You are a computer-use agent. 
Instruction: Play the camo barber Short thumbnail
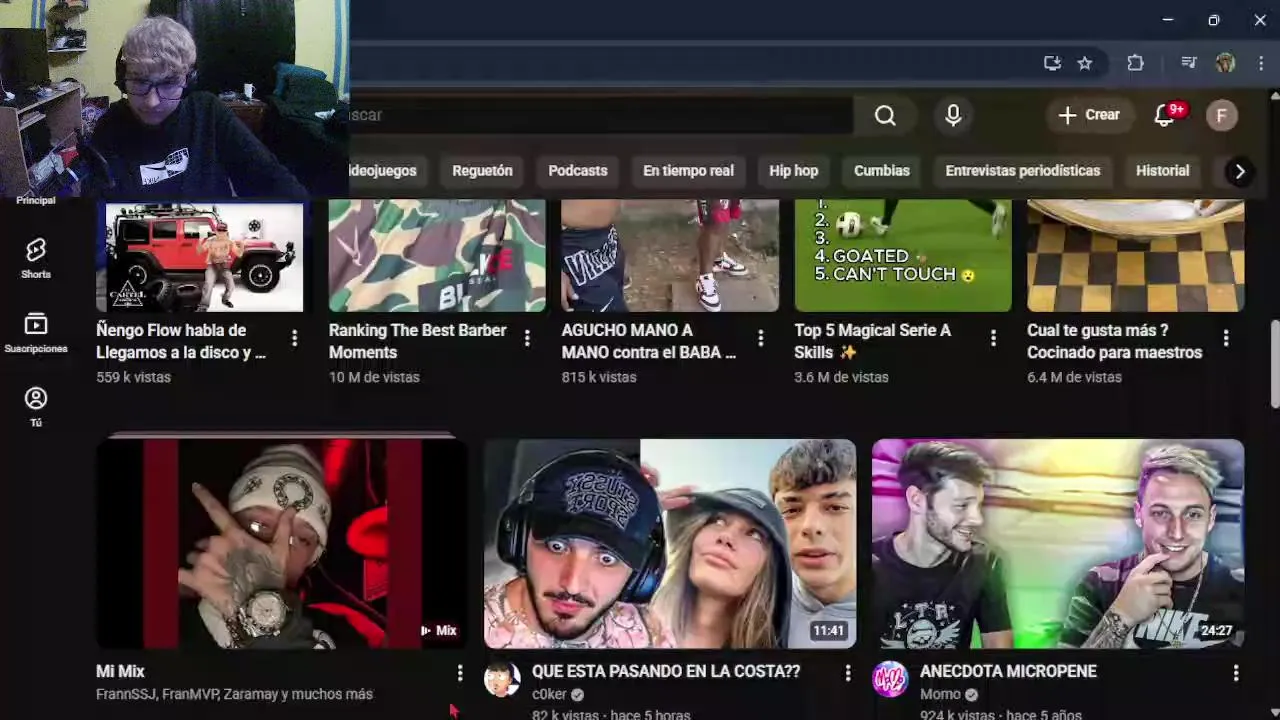437,256
